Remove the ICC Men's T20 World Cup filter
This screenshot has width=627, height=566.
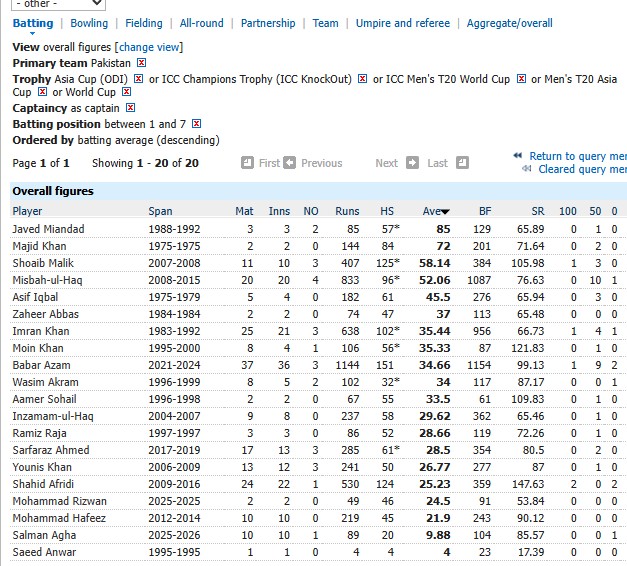click(521, 79)
